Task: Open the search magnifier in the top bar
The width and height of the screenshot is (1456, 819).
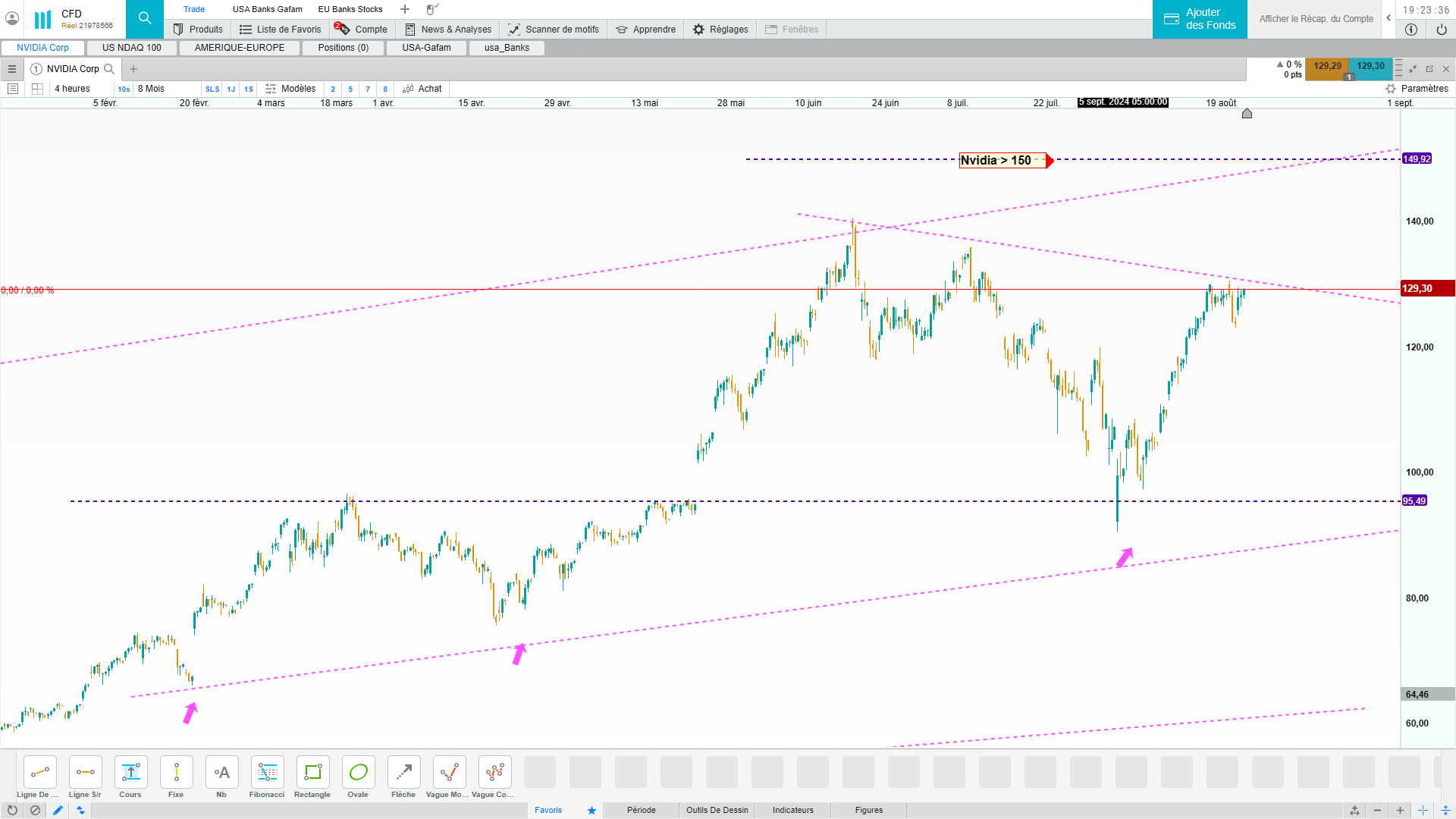Action: (145, 19)
